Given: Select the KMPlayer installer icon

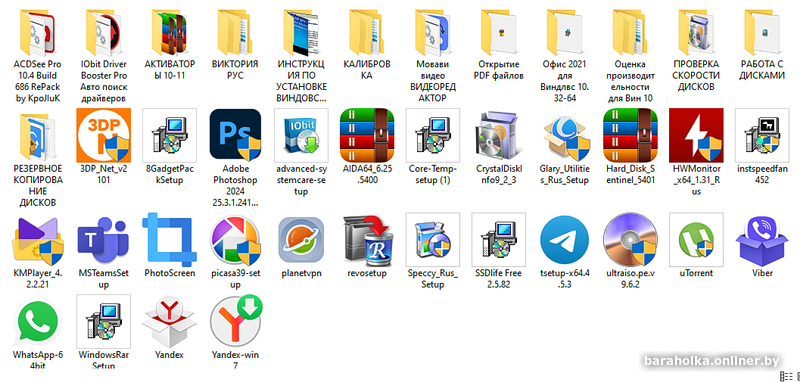Looking at the screenshot, I should (38, 240).
